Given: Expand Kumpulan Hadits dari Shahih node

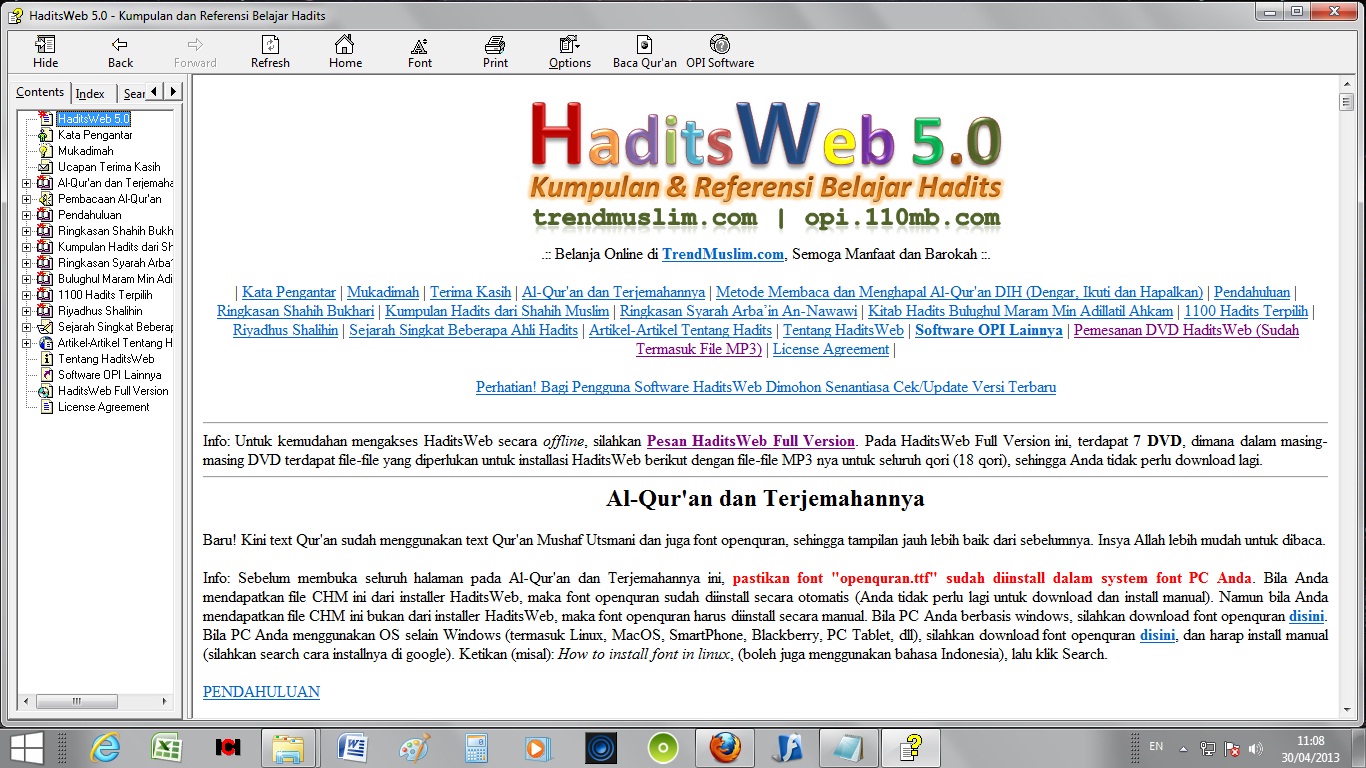Looking at the screenshot, I should coord(26,247).
